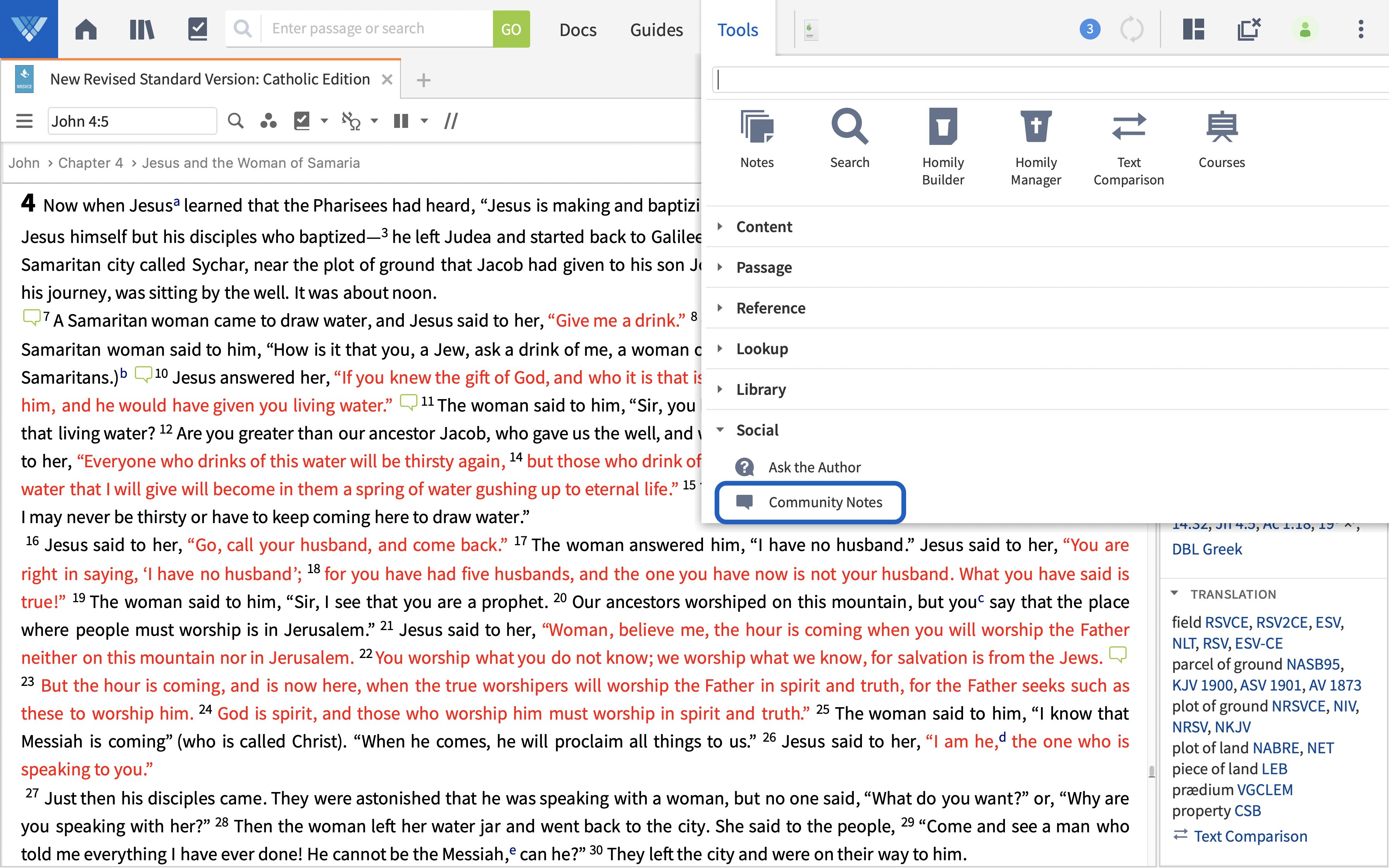This screenshot has height=868, width=1389.
Task: Expand the Lookup section
Action: [762, 348]
